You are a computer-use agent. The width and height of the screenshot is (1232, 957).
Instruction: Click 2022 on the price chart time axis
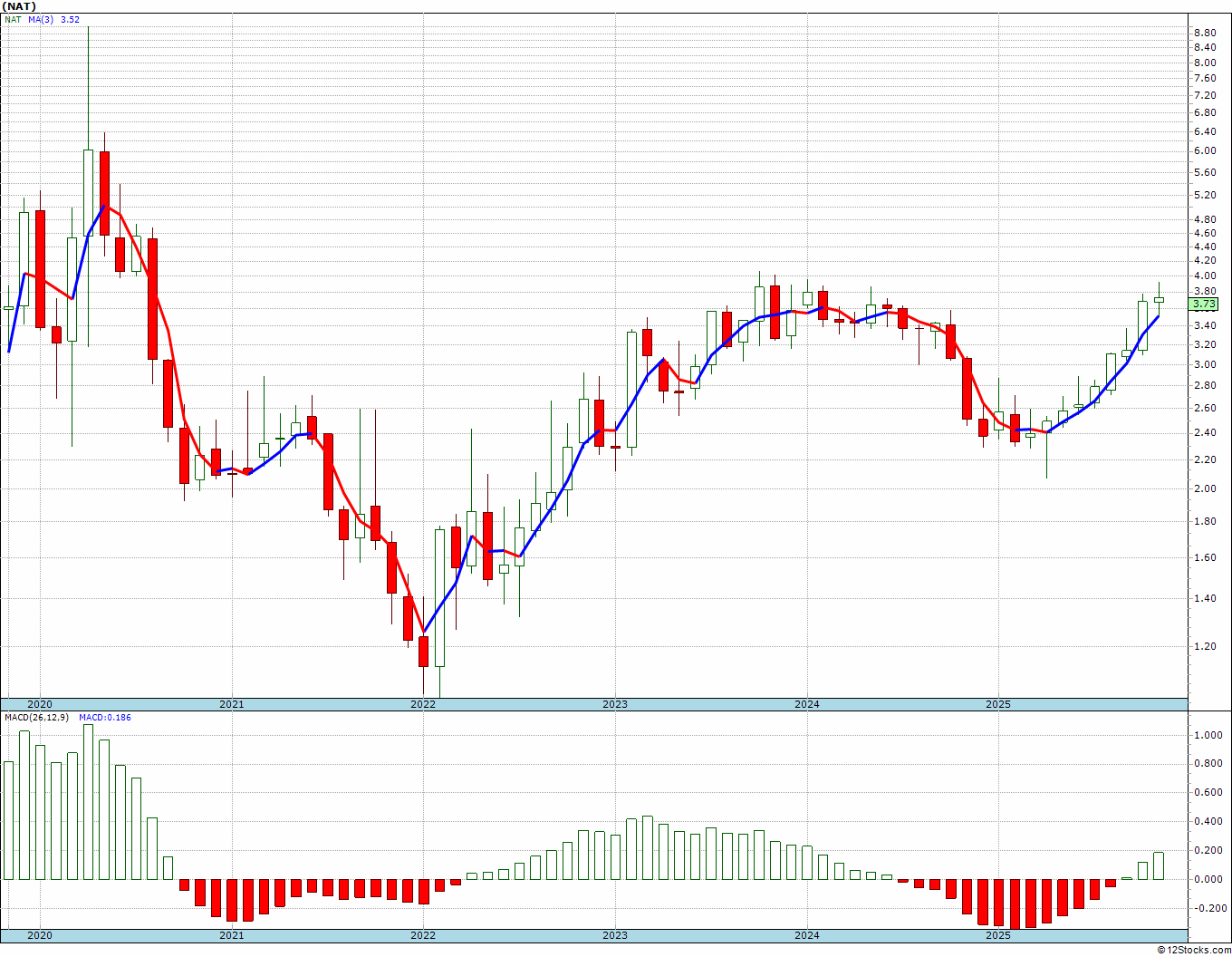point(423,704)
